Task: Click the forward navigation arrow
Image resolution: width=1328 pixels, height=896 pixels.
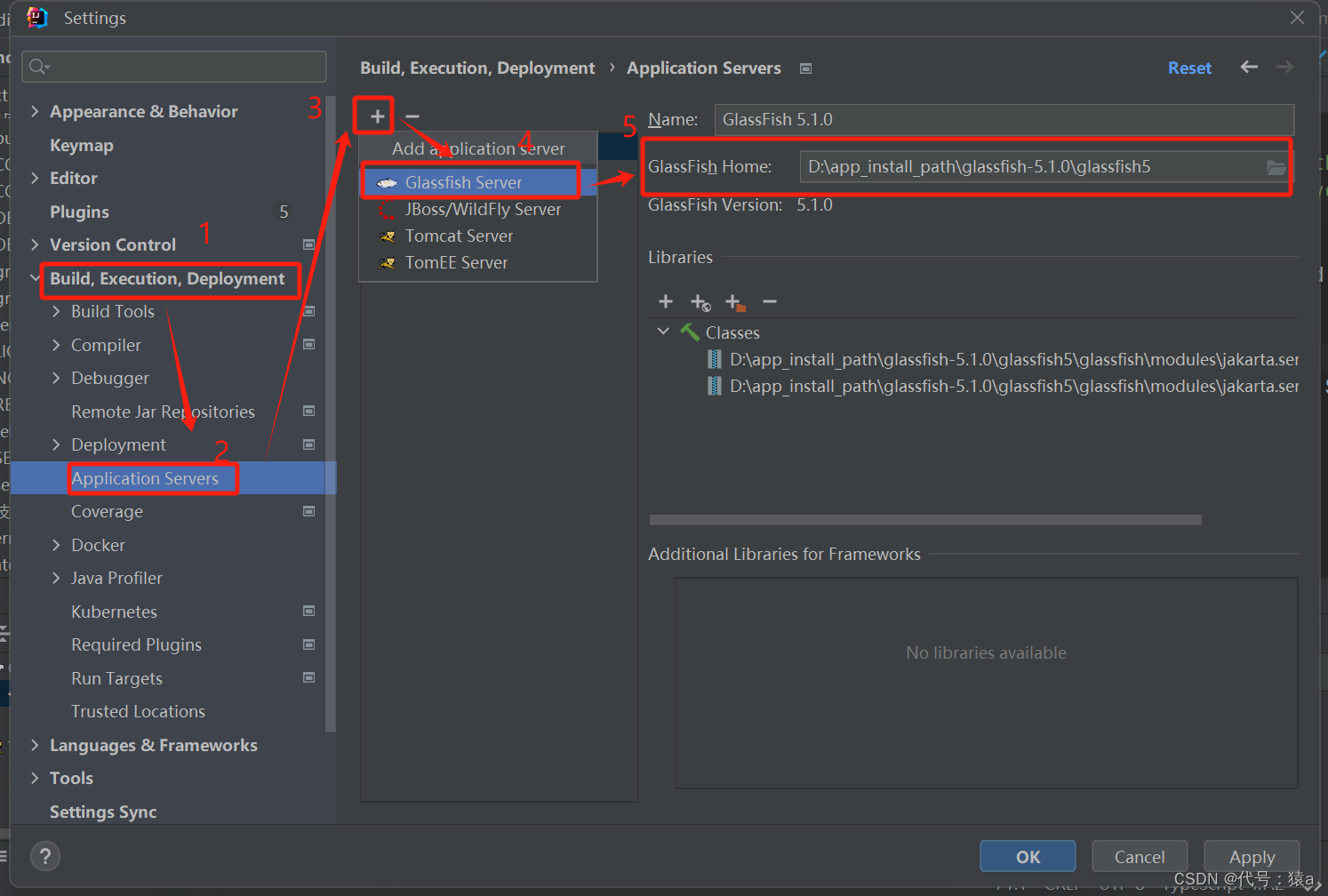Action: tap(1284, 67)
